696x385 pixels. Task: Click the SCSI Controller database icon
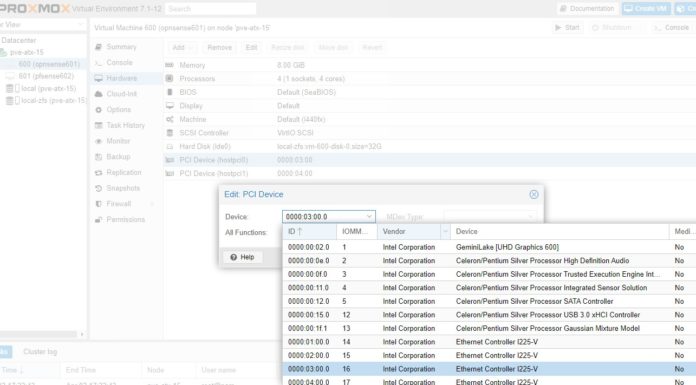(x=170, y=133)
